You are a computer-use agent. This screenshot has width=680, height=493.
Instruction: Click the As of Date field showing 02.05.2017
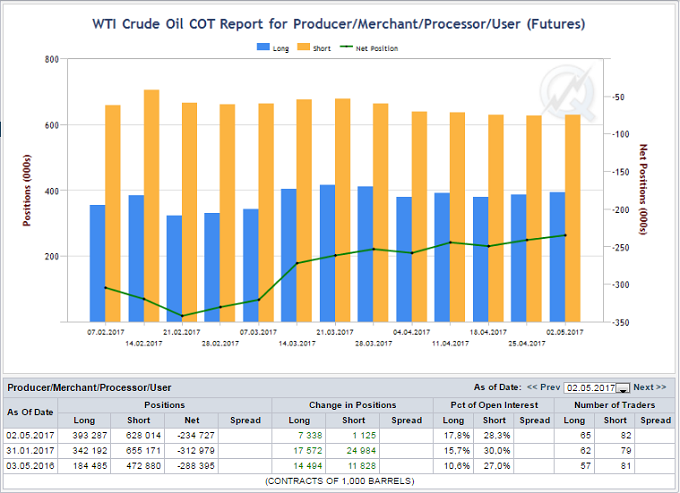(591, 388)
